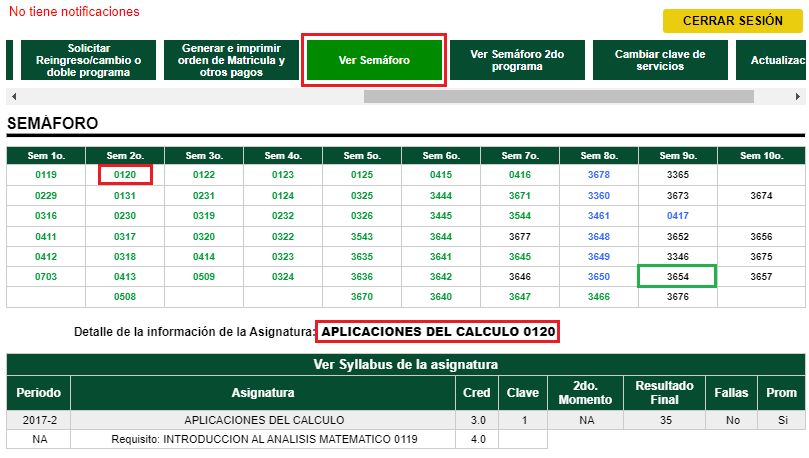The image size is (809, 458).
Task: Select subject code 3674
Action: (761, 196)
